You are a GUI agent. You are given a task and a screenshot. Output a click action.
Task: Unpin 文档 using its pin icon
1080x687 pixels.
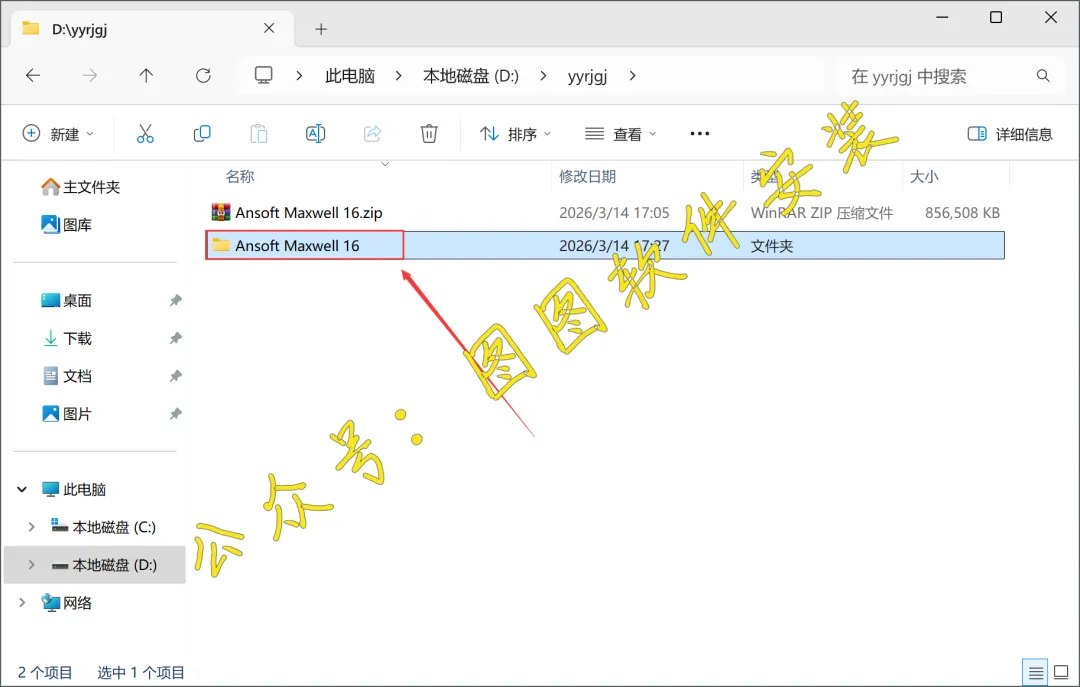(x=176, y=376)
